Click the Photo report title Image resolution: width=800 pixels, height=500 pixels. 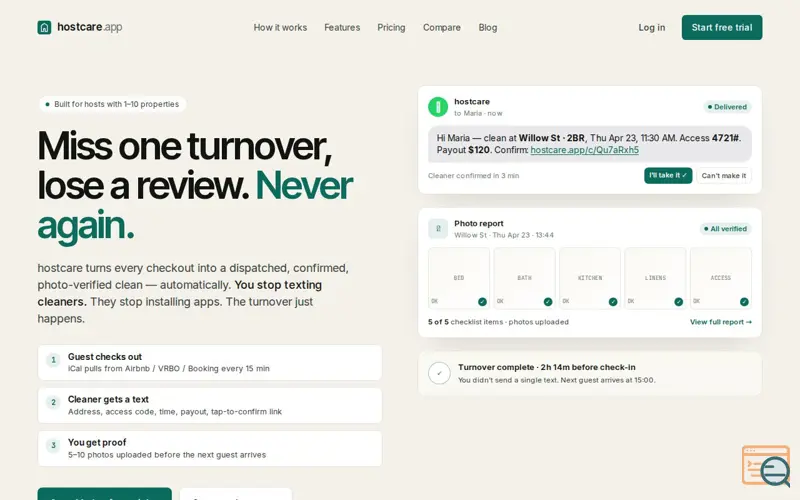[x=479, y=223]
